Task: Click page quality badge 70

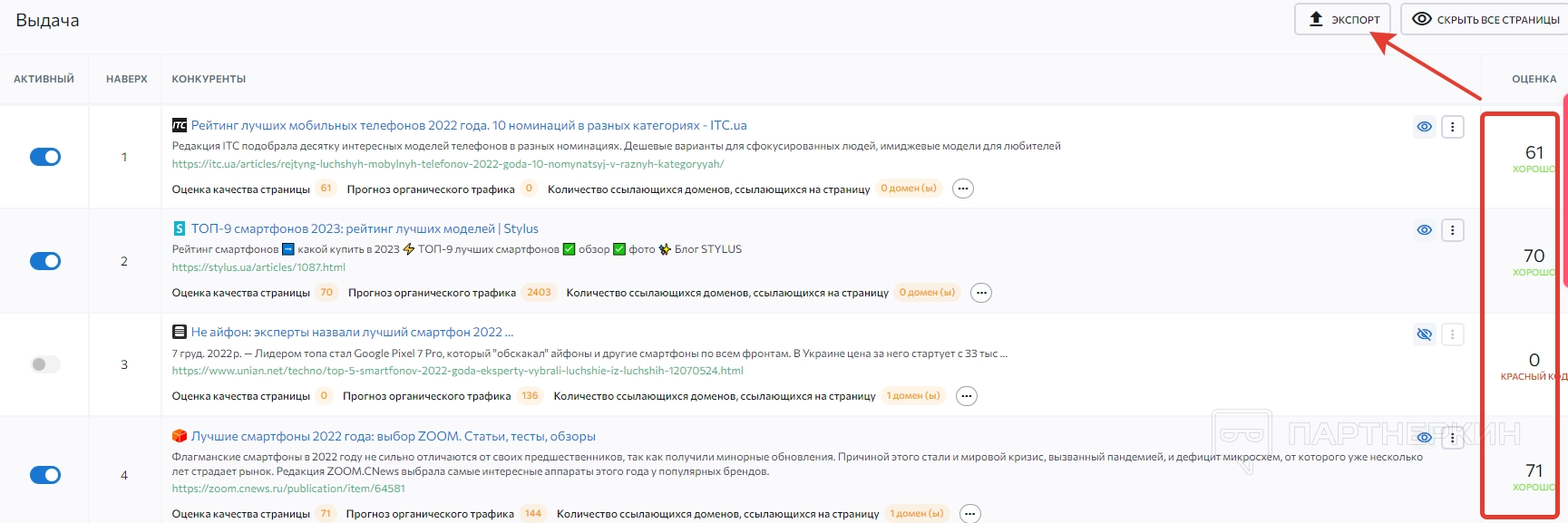Action: click(326, 293)
